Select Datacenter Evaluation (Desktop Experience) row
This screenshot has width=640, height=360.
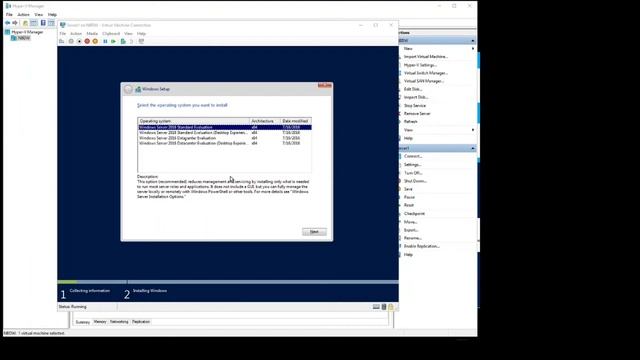pos(224,143)
